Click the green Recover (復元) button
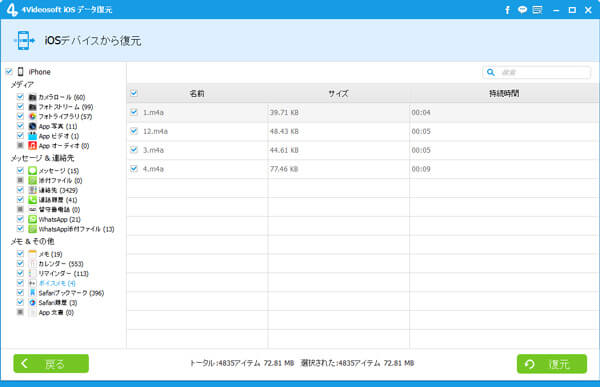The width and height of the screenshot is (600, 387). coord(551,364)
